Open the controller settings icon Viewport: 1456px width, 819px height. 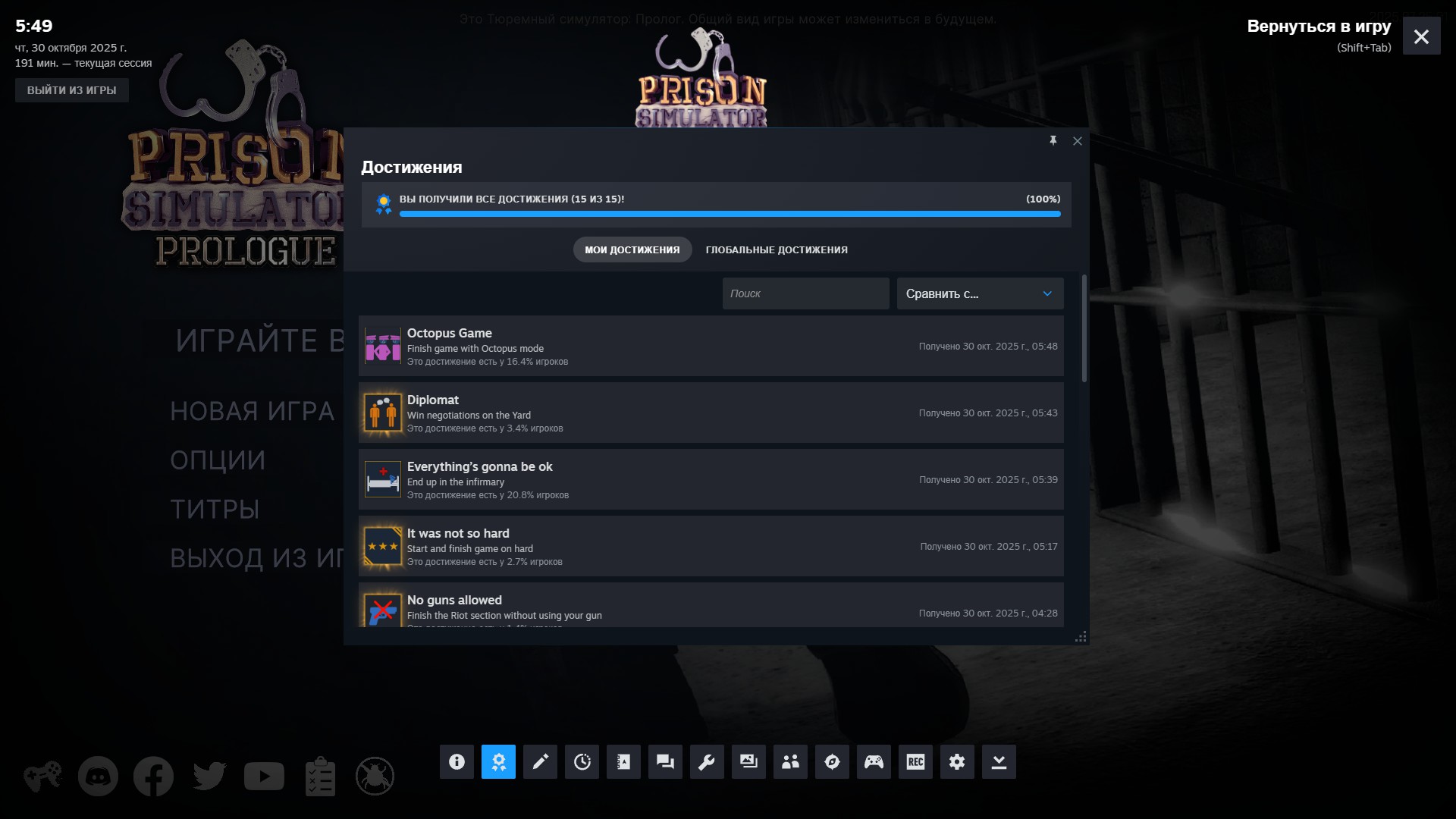874,761
